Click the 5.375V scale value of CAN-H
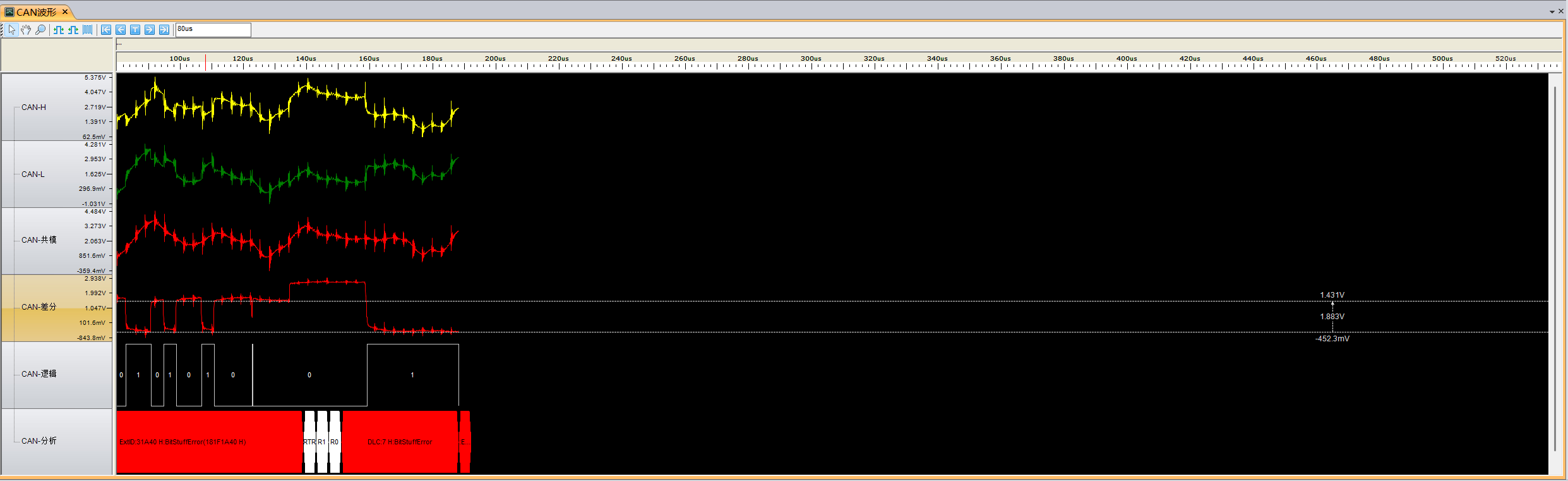 pos(95,78)
